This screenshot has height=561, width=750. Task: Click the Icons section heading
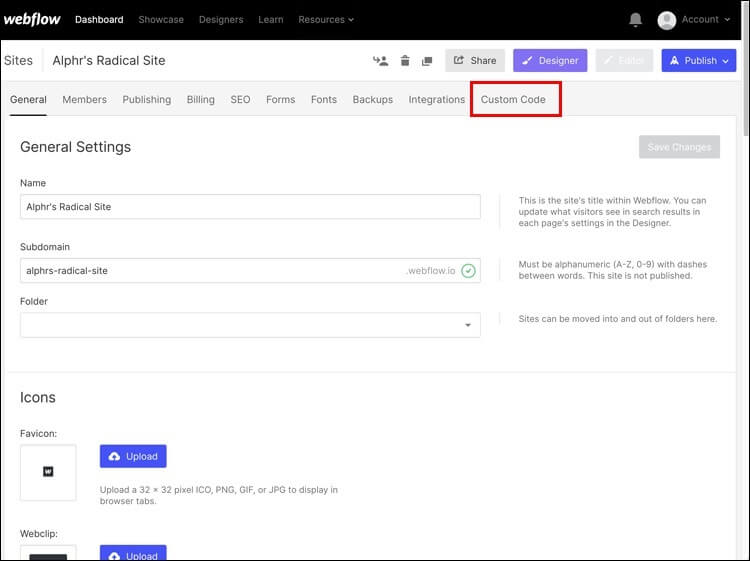coord(38,397)
